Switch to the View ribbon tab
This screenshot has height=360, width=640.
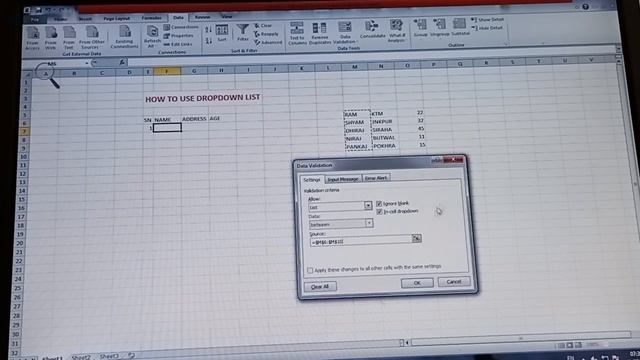click(x=227, y=17)
